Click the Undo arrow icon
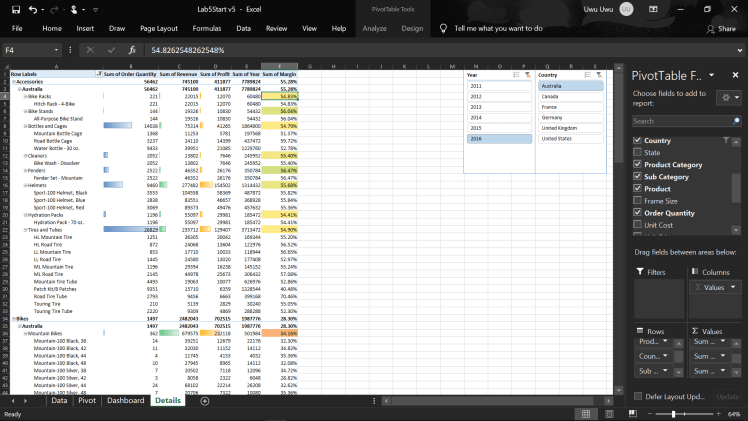 coord(32,9)
